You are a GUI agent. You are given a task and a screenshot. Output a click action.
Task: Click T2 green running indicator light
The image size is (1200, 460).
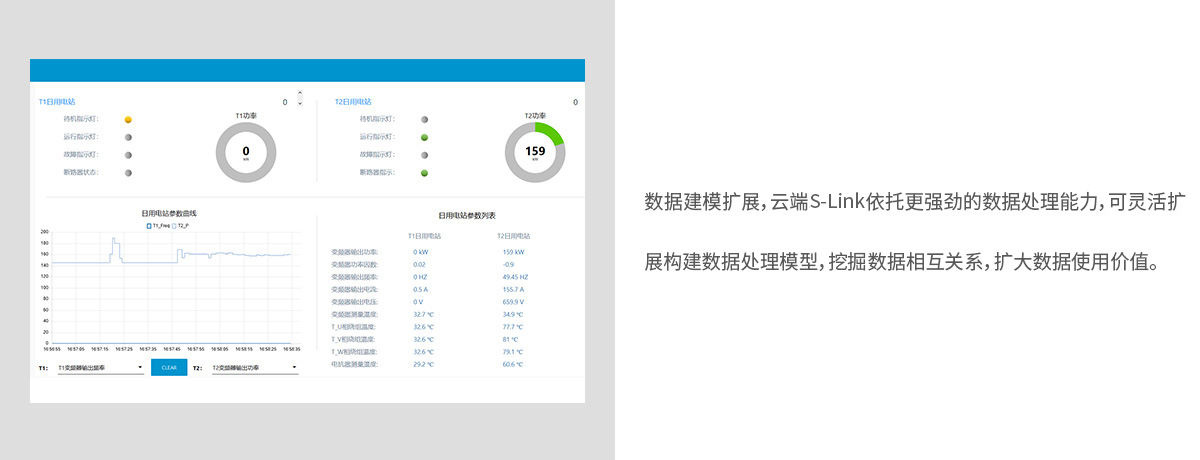click(x=424, y=137)
